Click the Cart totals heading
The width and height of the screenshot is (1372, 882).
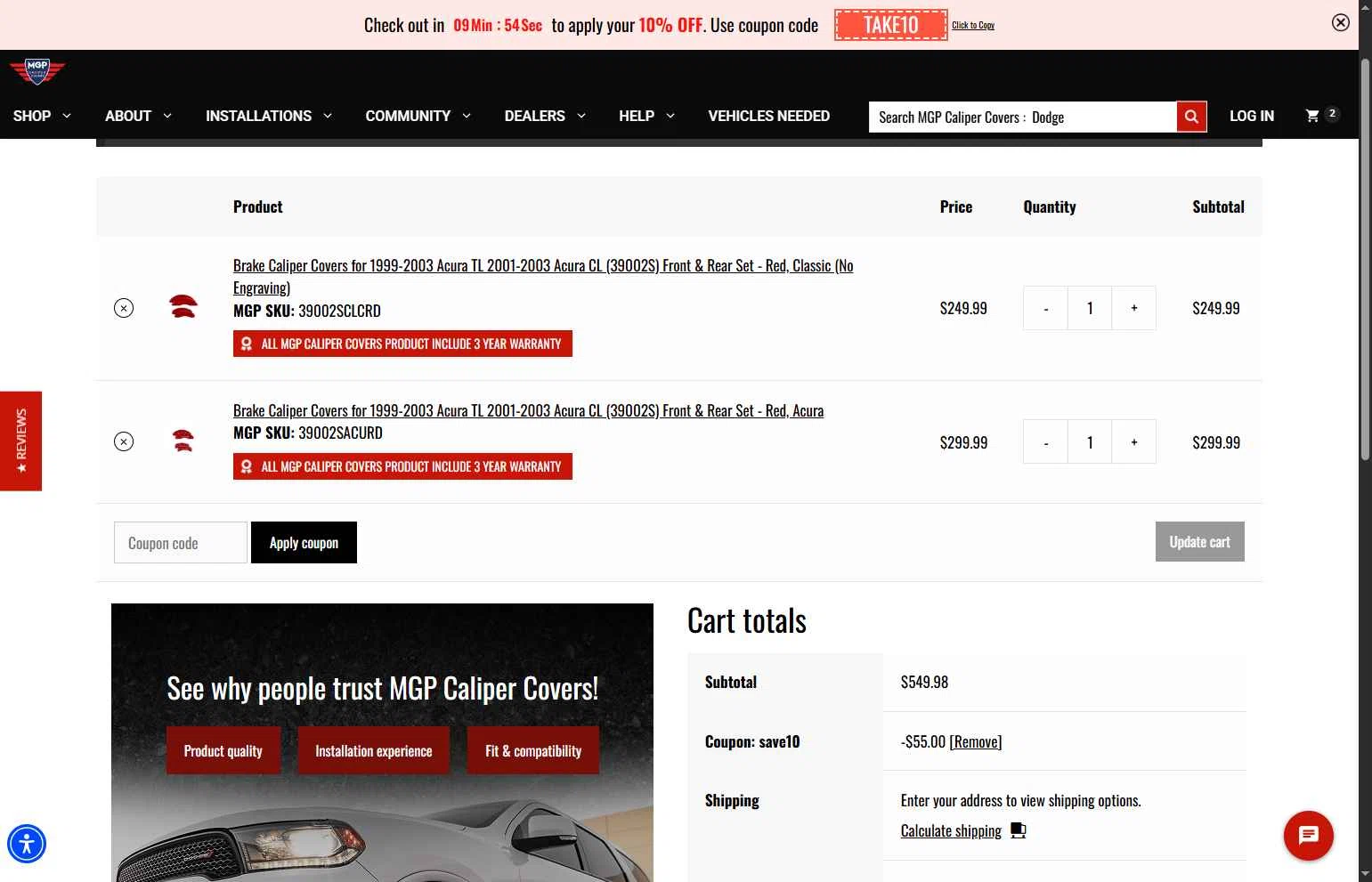click(x=746, y=620)
